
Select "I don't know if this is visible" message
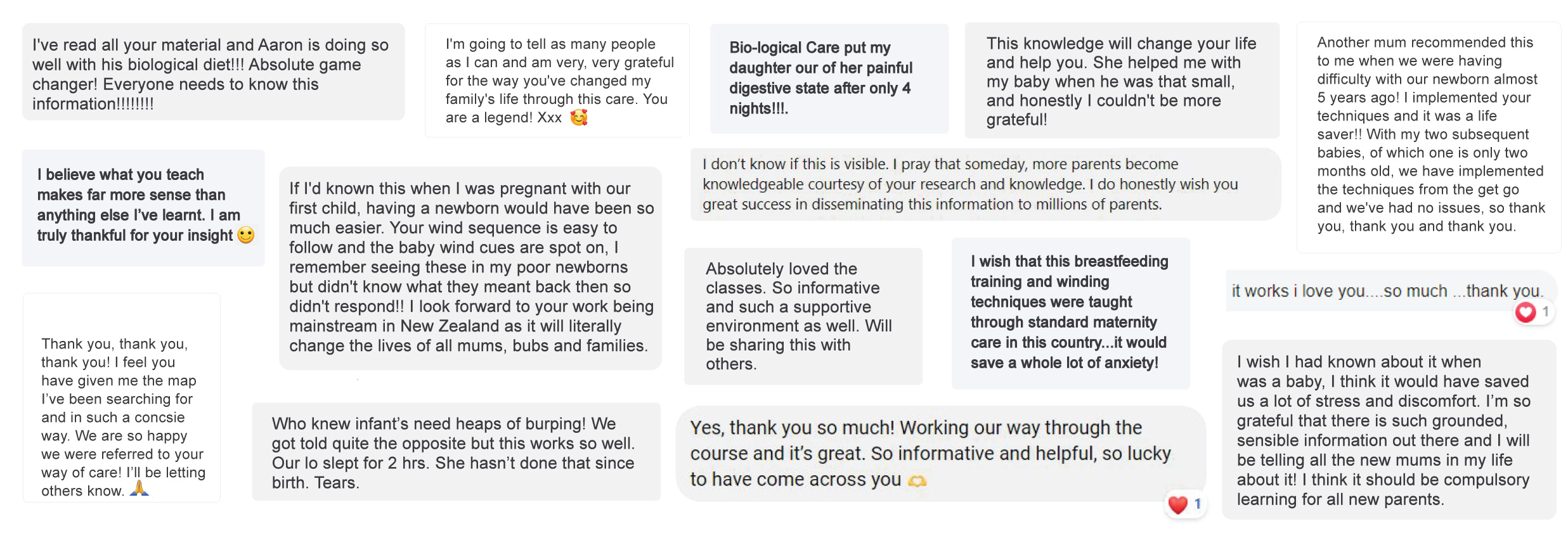pos(985,184)
